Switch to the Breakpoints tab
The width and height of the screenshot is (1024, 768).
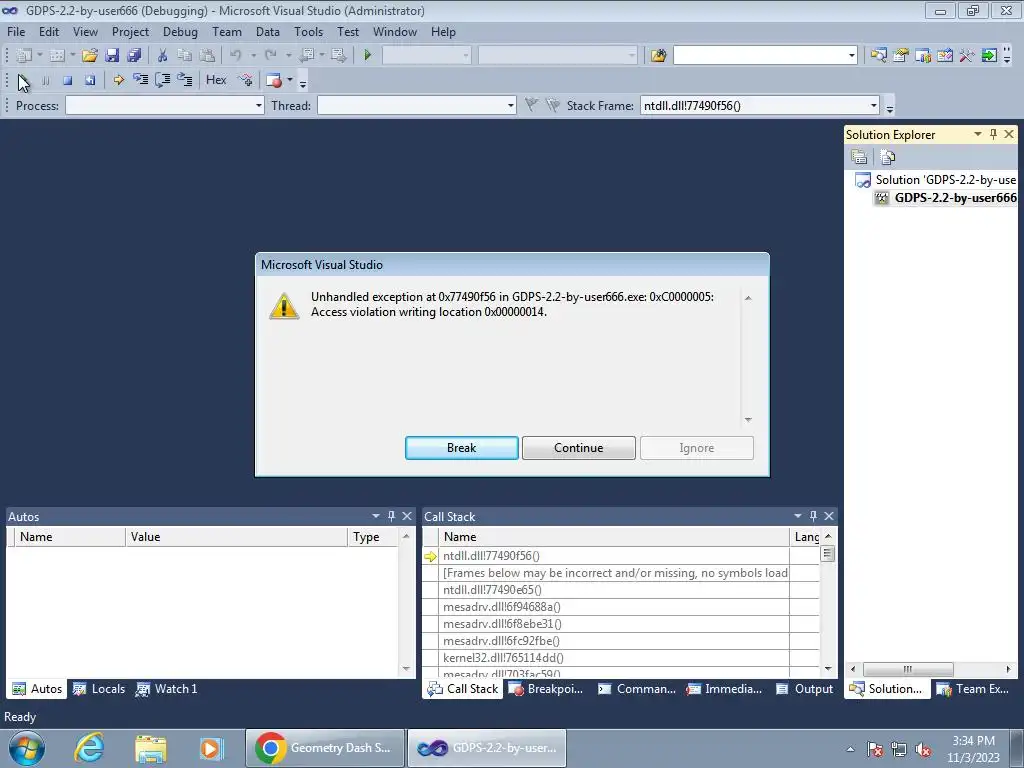[x=546, y=688]
